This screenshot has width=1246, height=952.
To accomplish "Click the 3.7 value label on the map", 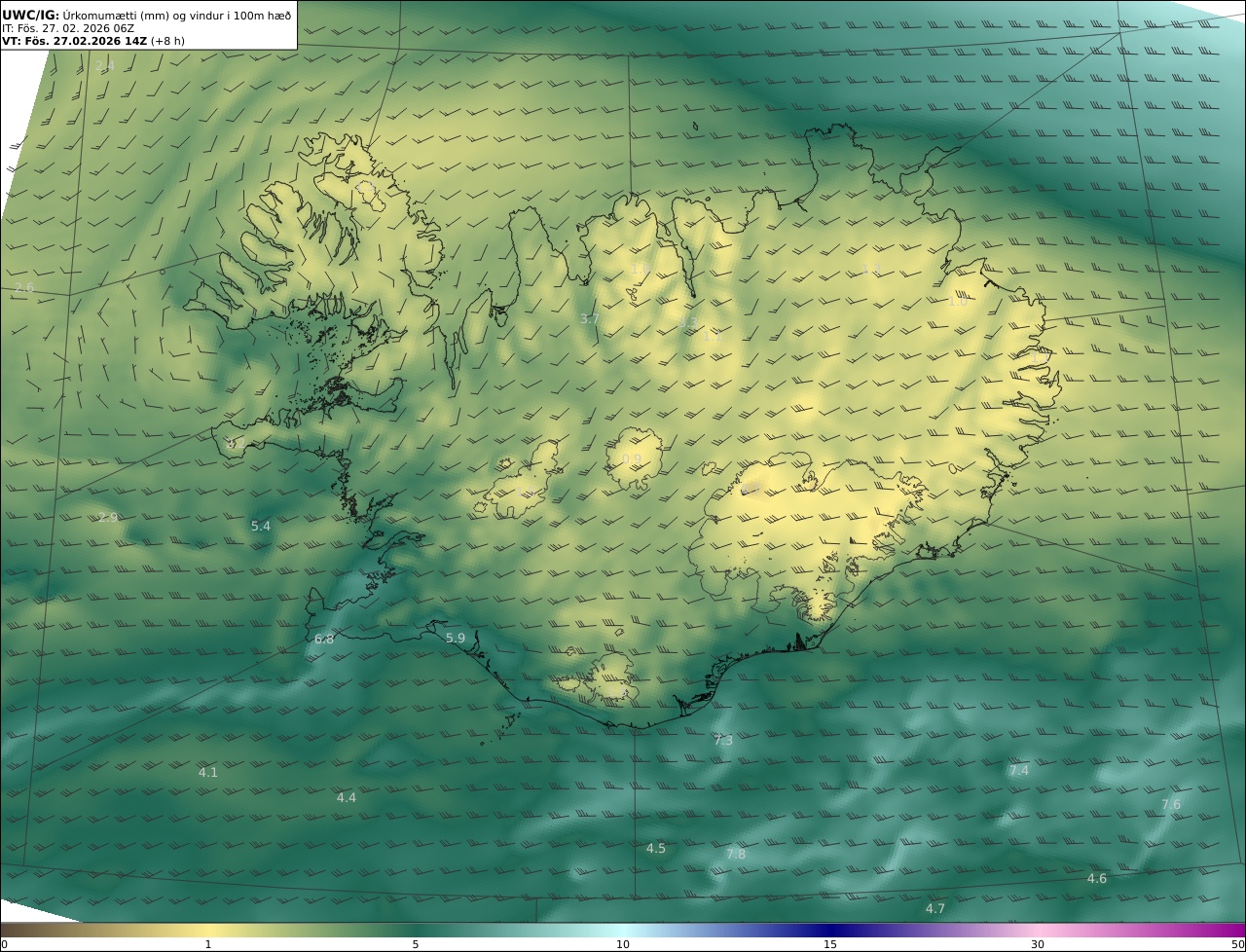I will (x=589, y=319).
